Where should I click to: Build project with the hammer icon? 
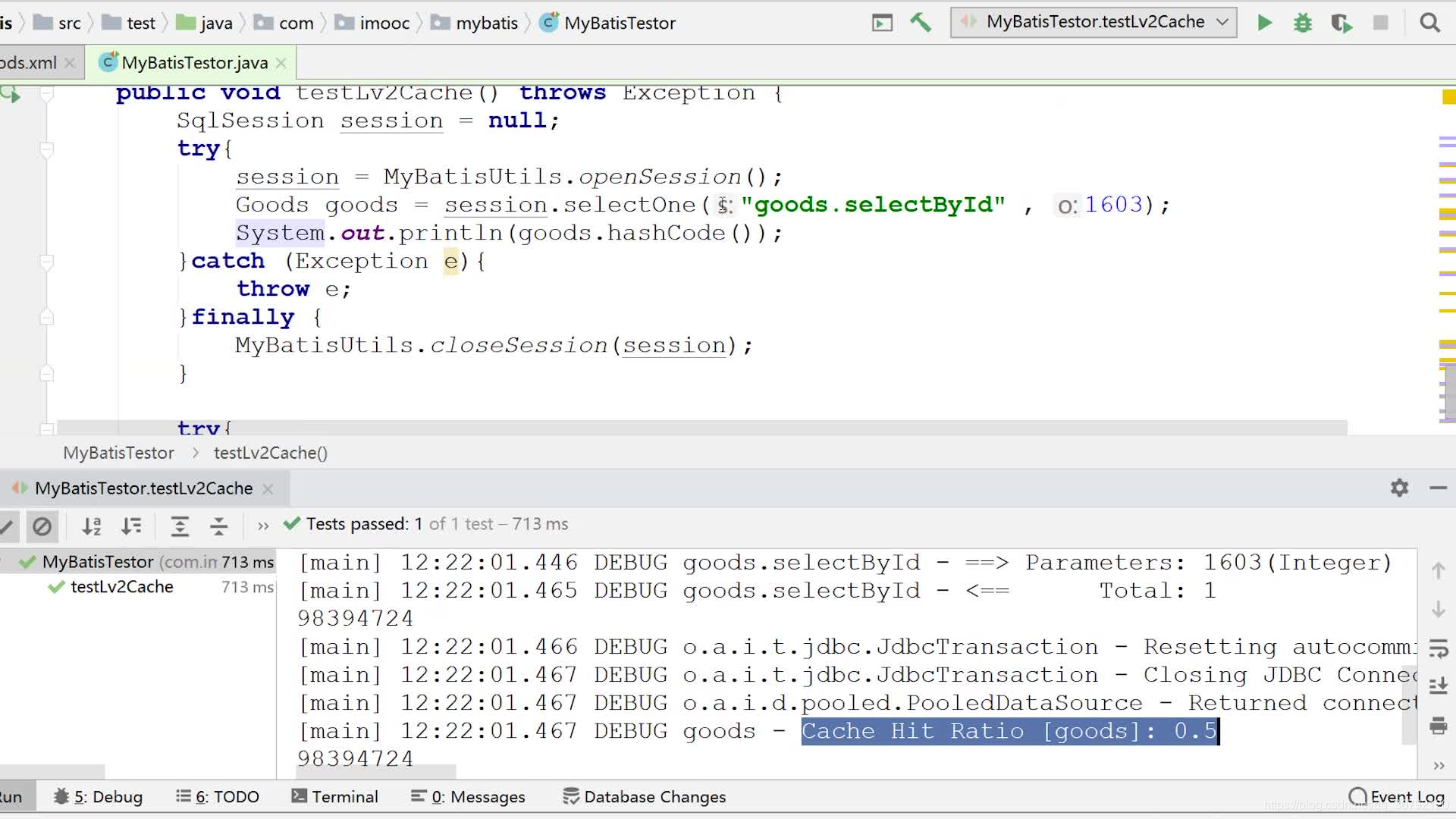coord(920,22)
